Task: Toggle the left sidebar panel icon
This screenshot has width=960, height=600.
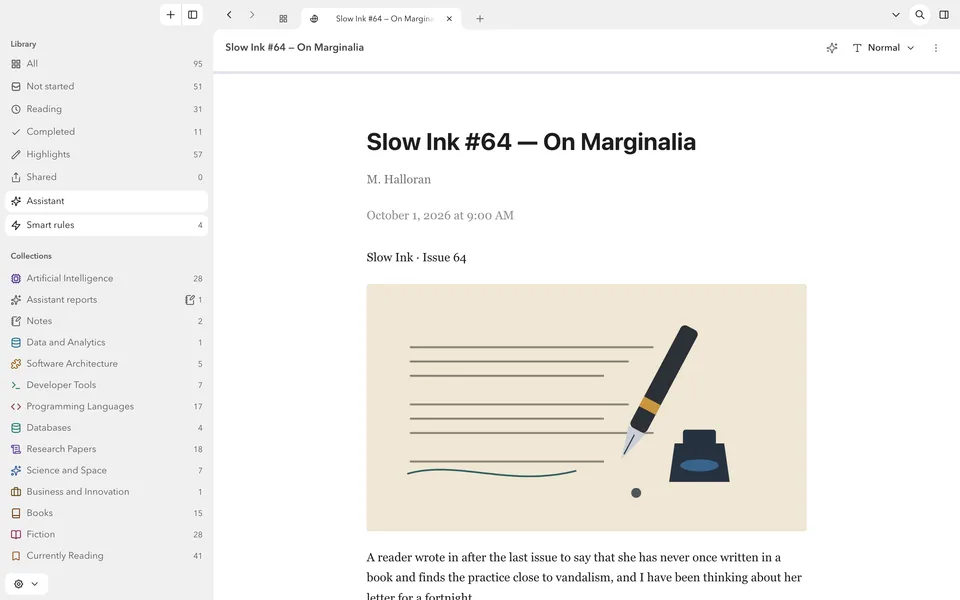Action: pyautogui.click(x=192, y=15)
